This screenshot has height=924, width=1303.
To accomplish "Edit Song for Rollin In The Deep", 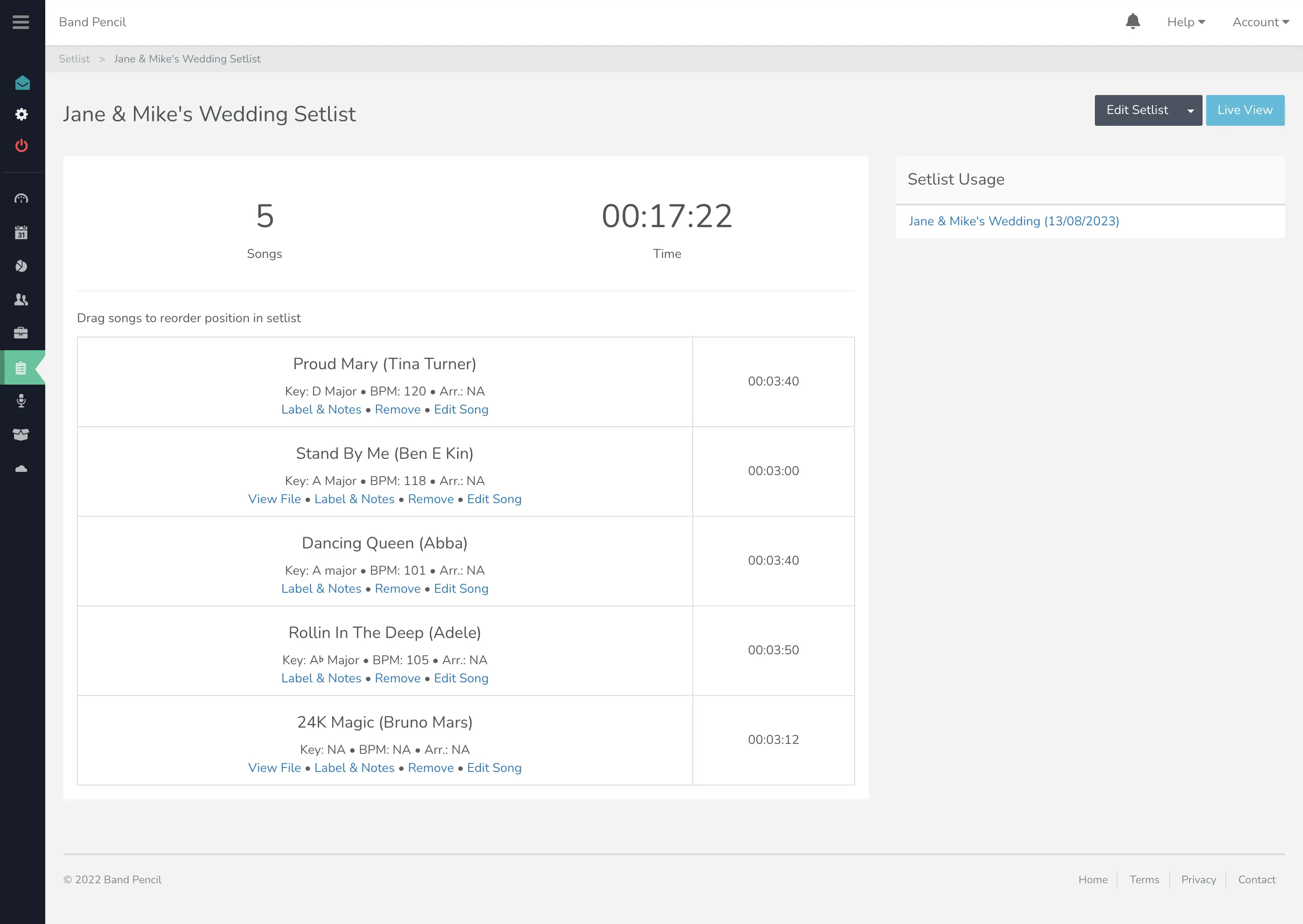I will 461,678.
